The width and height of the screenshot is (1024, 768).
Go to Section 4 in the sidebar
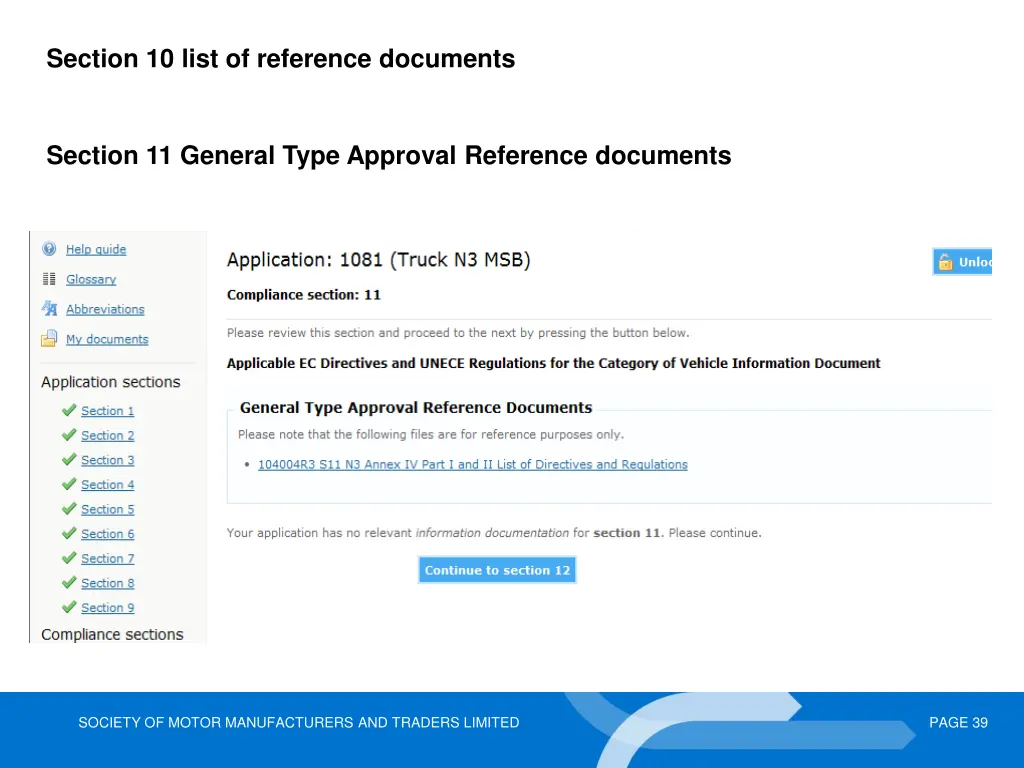[107, 485]
